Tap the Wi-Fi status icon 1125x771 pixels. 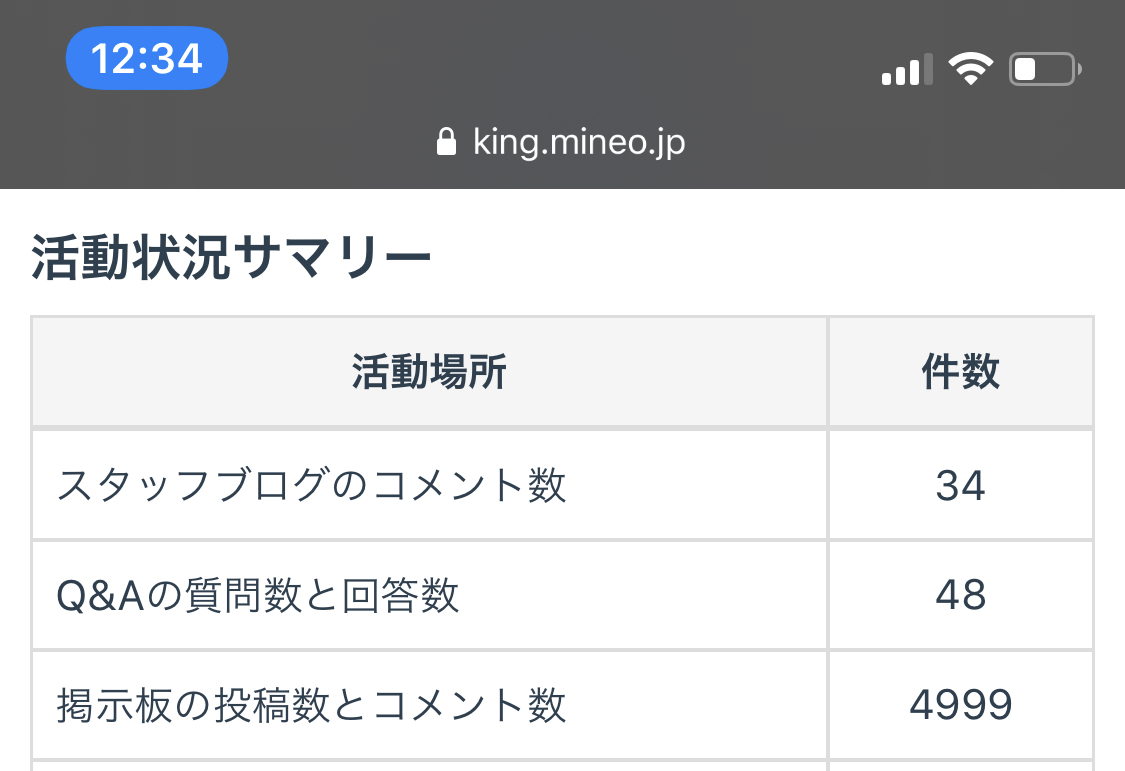click(970, 69)
